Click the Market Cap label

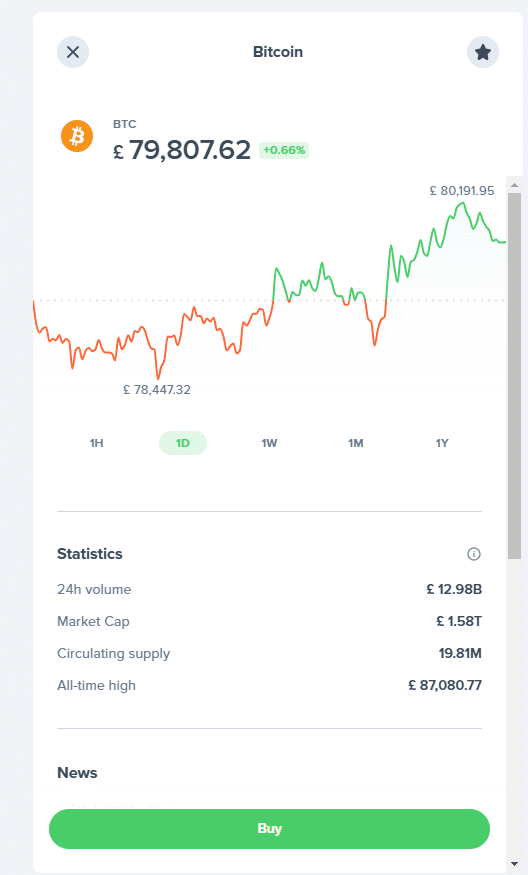click(93, 621)
